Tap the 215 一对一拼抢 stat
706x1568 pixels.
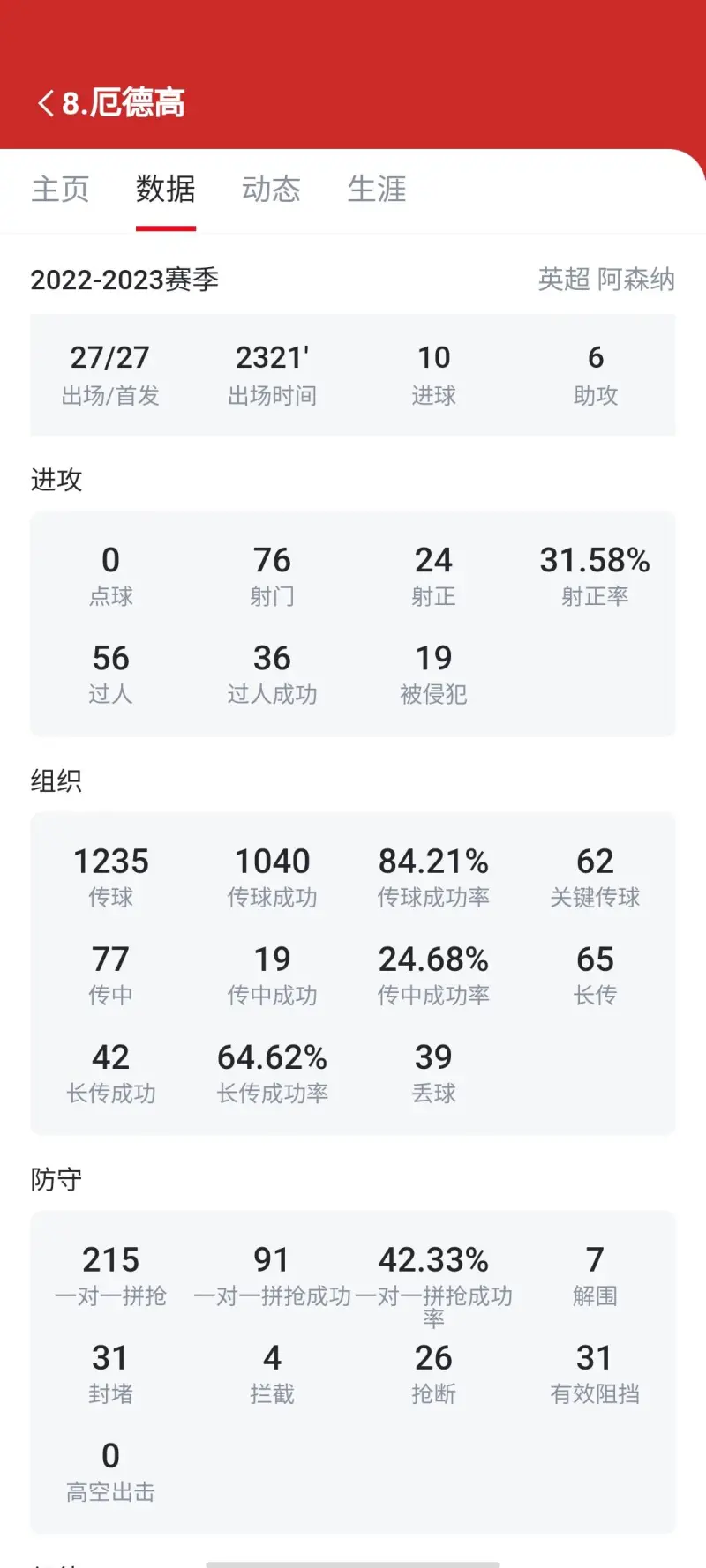(110, 1276)
